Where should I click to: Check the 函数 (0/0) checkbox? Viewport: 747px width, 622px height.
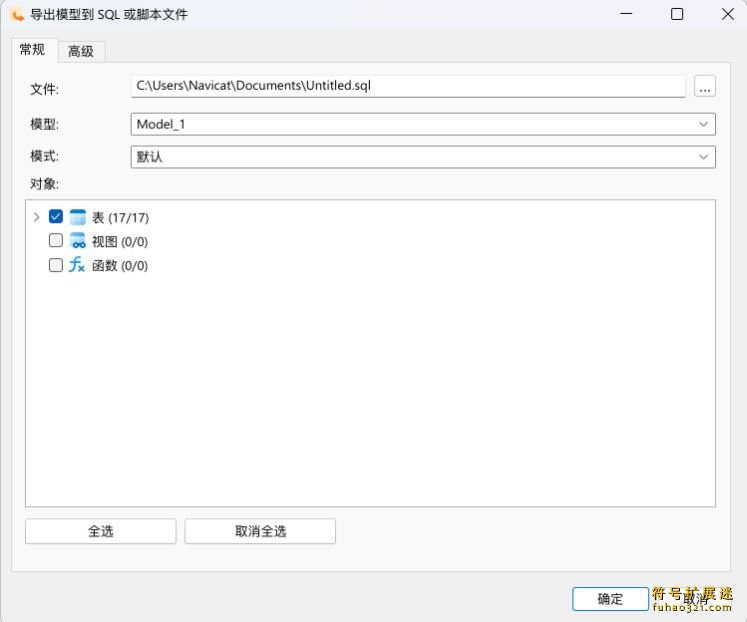coord(56,265)
